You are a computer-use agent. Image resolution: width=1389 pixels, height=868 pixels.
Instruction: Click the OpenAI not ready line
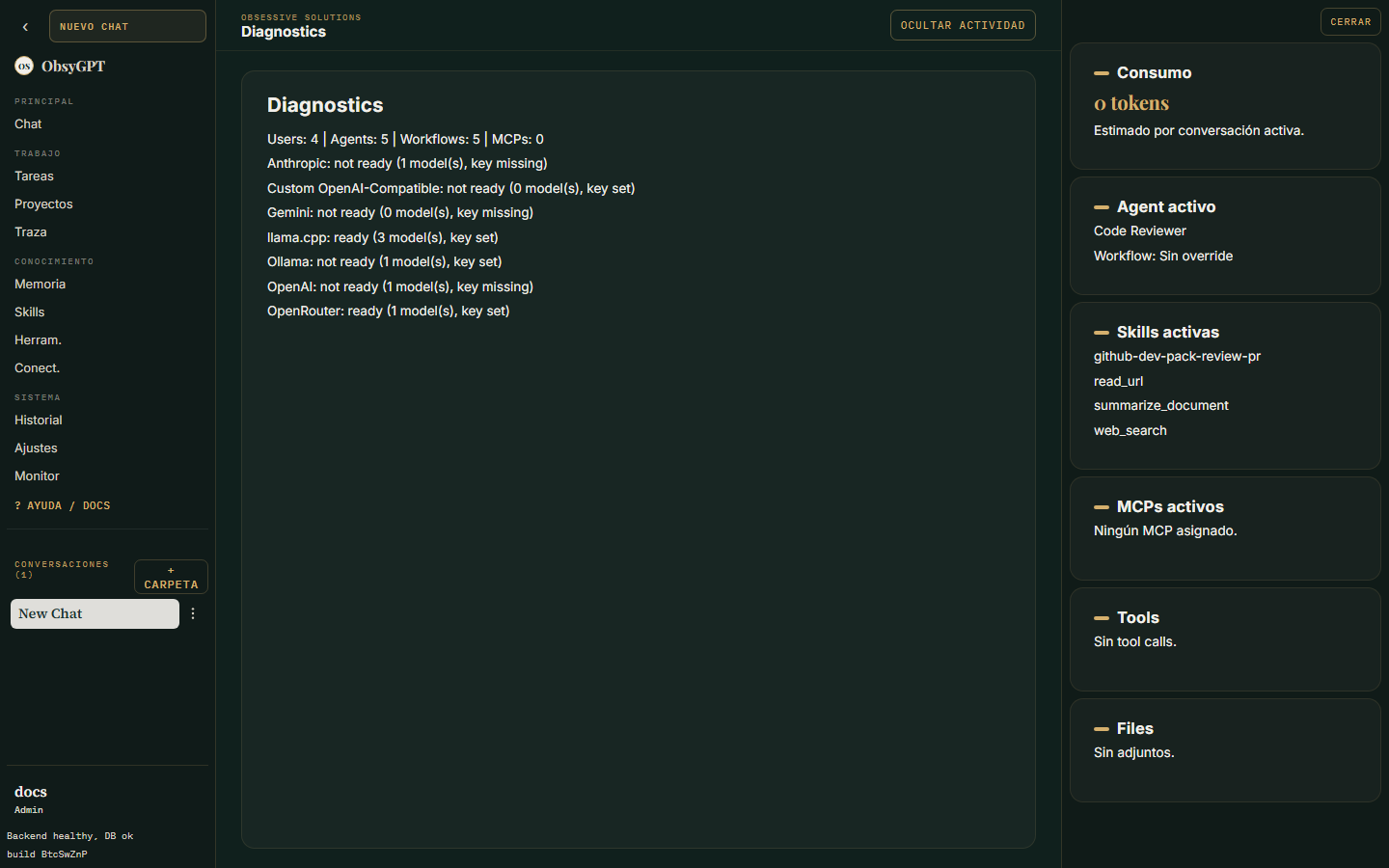(x=400, y=286)
